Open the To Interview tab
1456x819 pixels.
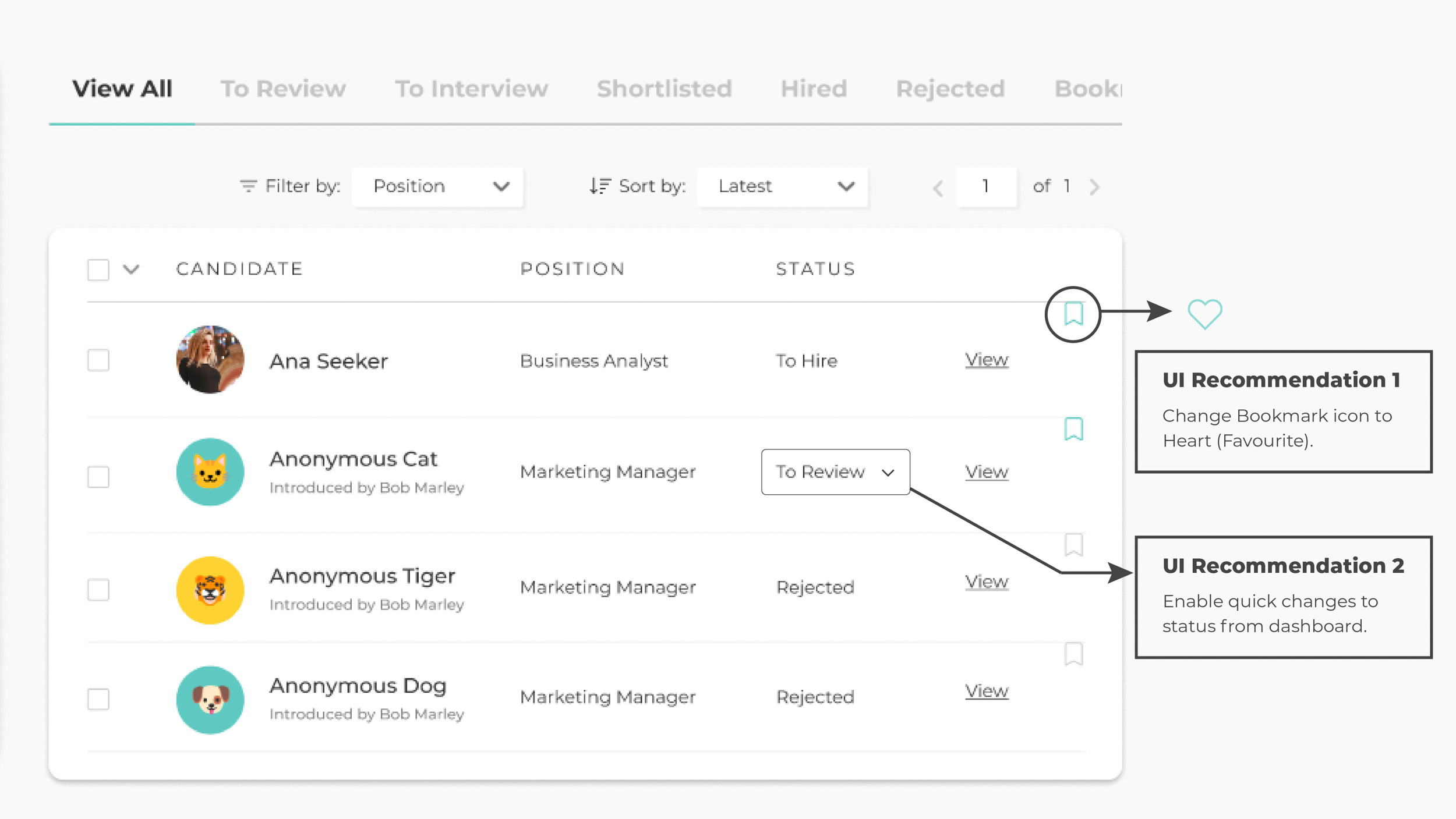point(471,89)
